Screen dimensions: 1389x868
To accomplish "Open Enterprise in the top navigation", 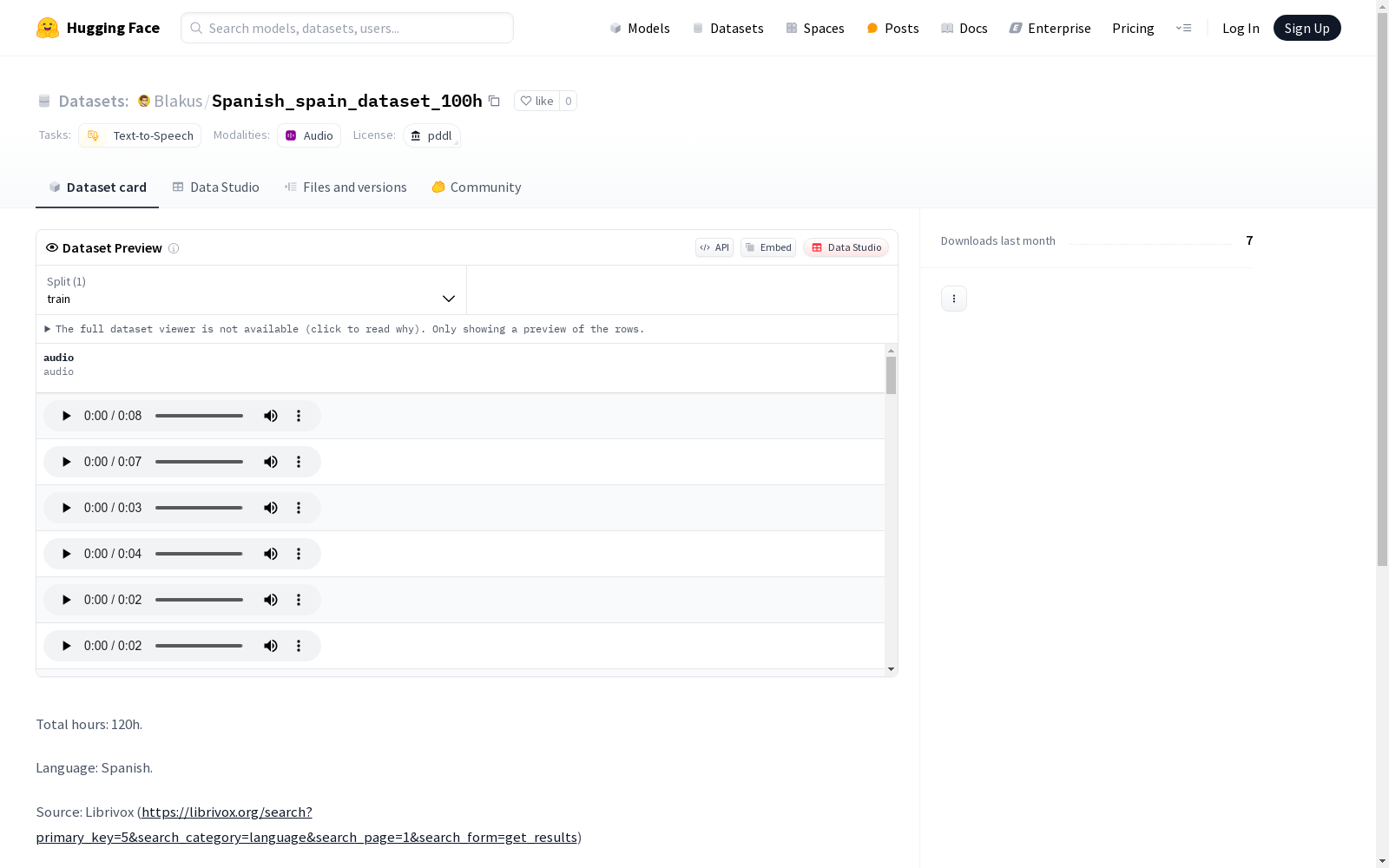I will 1050,29.
